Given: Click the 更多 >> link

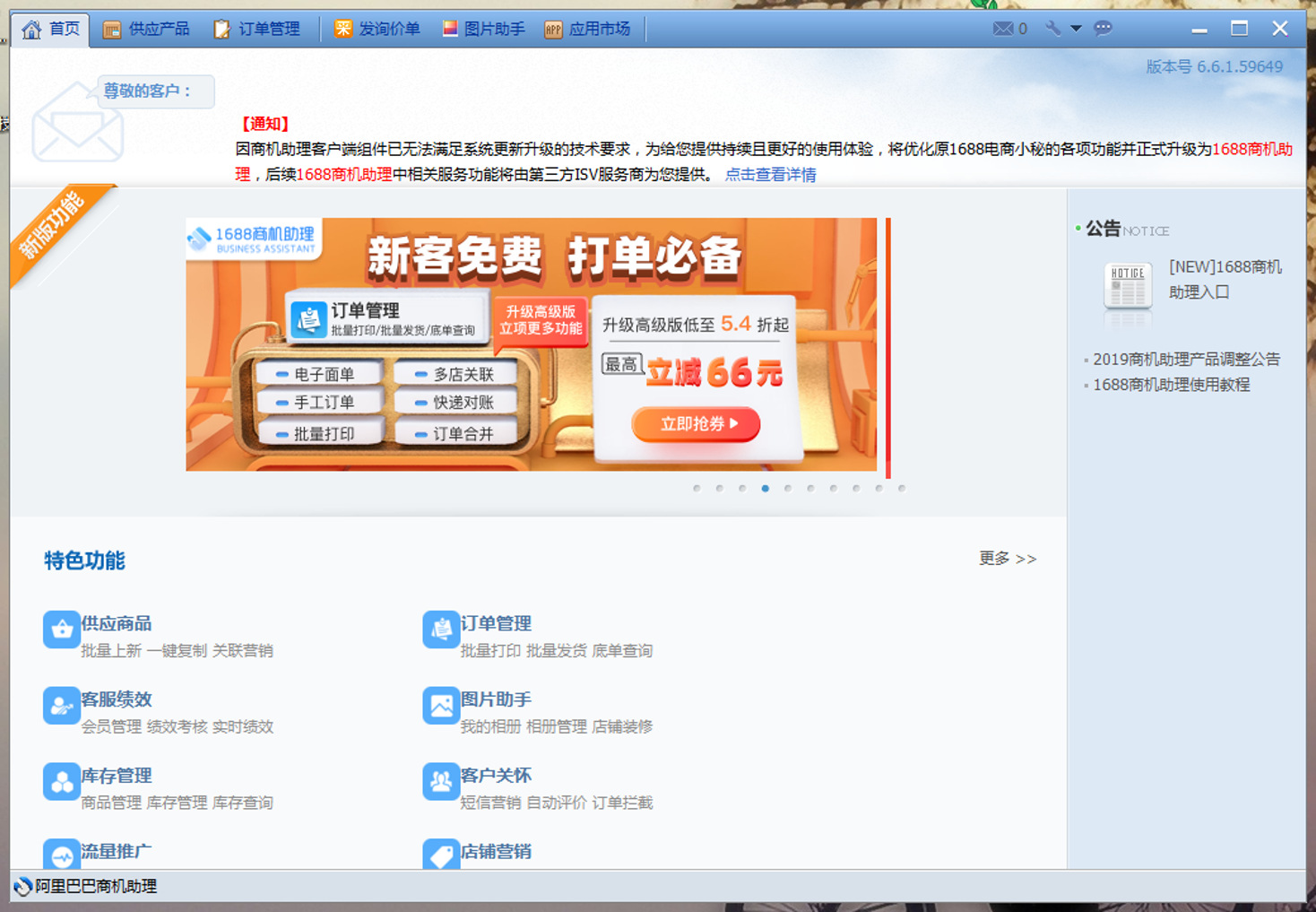Looking at the screenshot, I should (x=1008, y=559).
